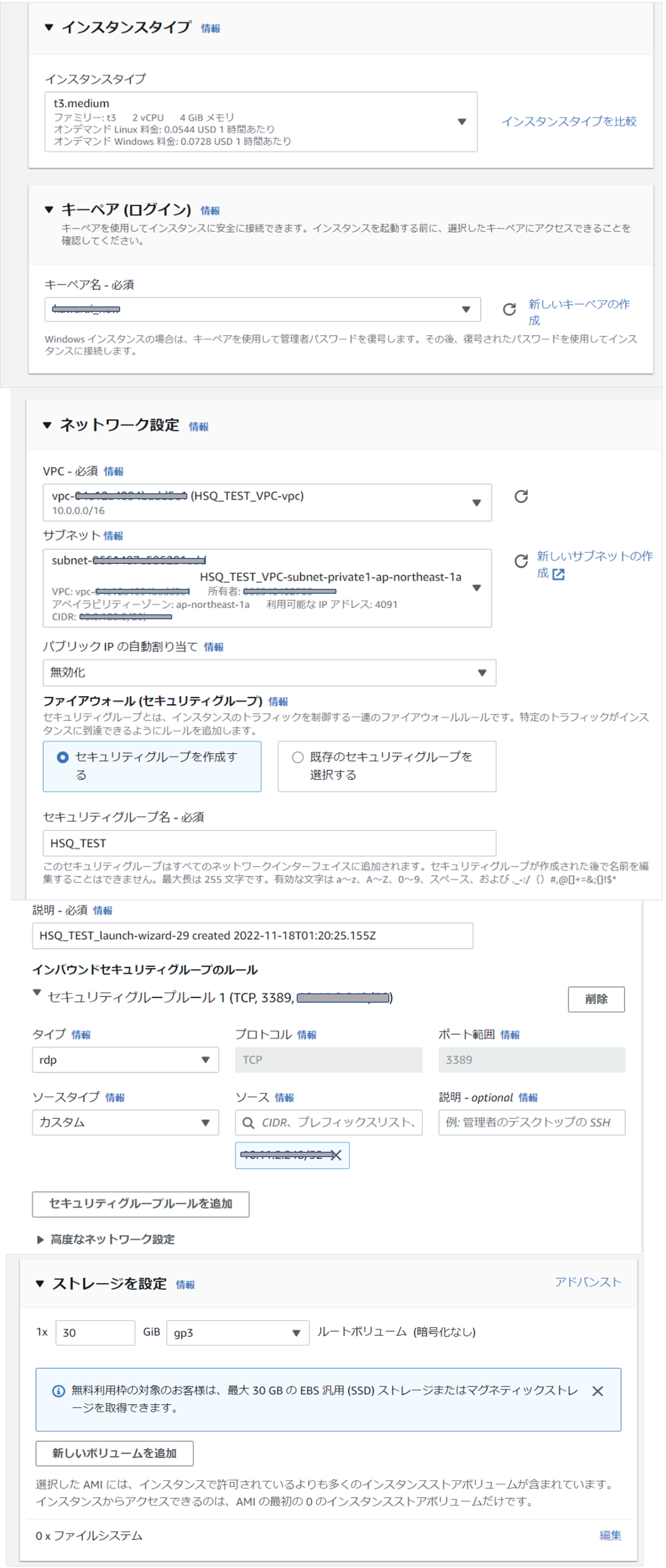Viewport: 666px width, 1568px height.
Task: Click 情報 link next to VPC - 必須
Action: 114,472
